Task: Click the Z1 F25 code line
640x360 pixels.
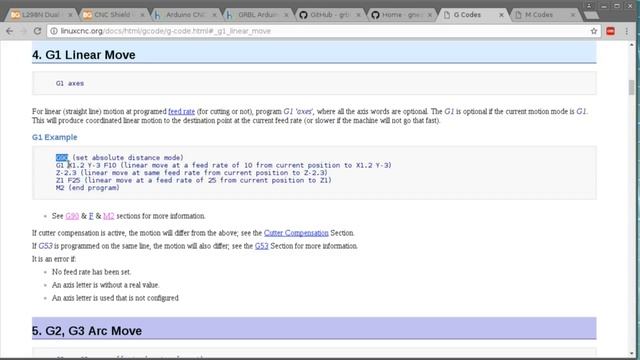Action: pyautogui.click(x=194, y=180)
